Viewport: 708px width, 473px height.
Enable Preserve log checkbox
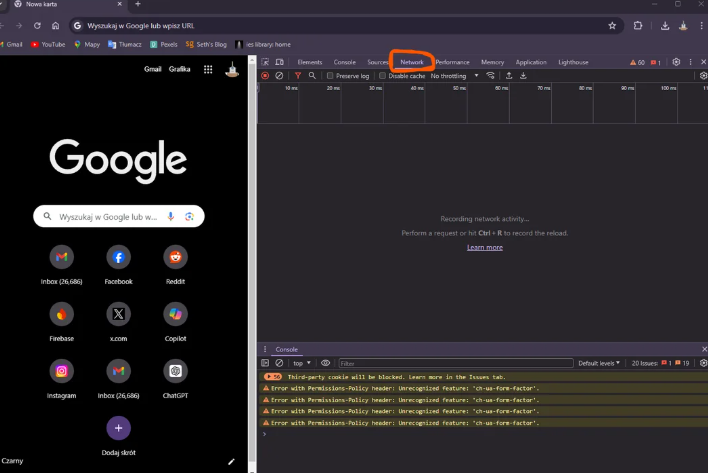point(330,75)
